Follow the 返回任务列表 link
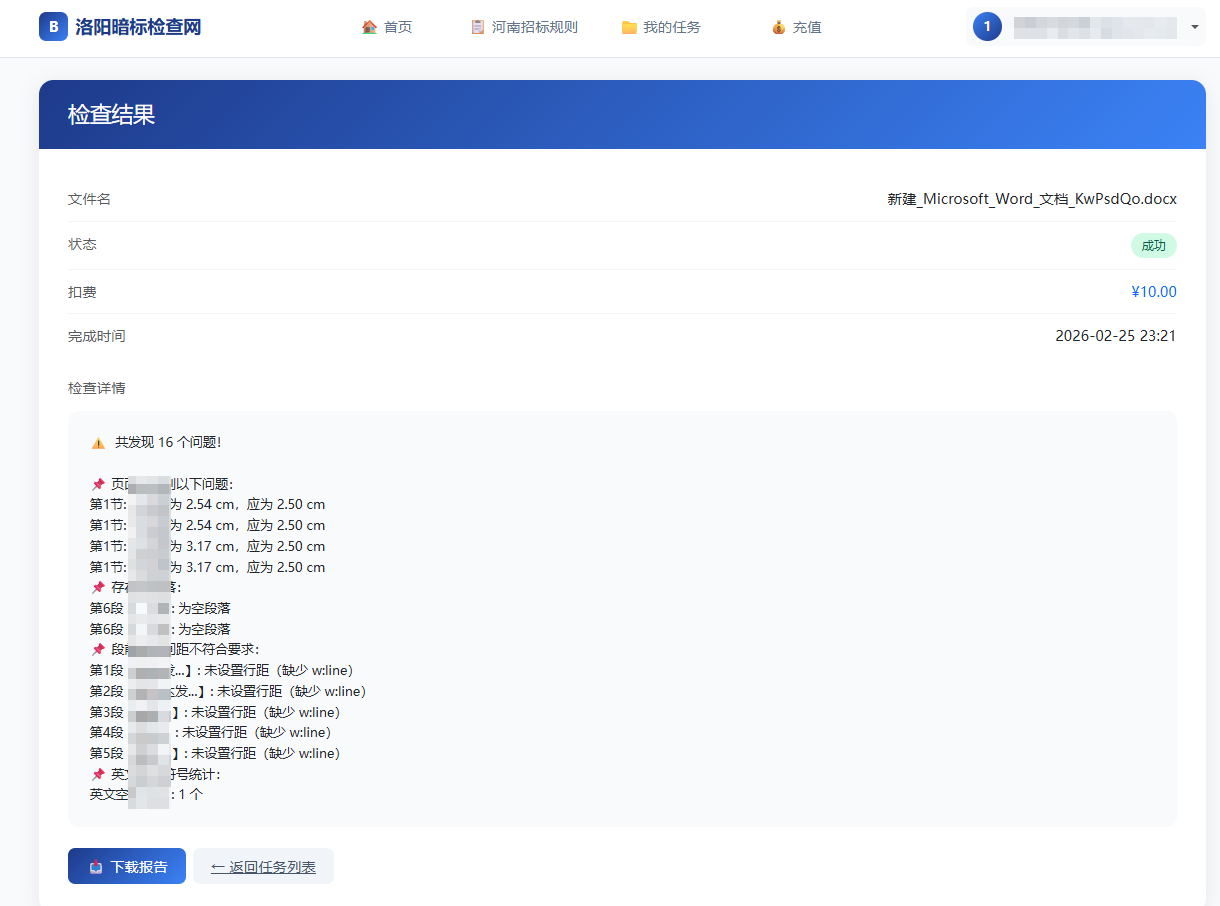Image resolution: width=1220 pixels, height=906 pixels. tap(264, 866)
